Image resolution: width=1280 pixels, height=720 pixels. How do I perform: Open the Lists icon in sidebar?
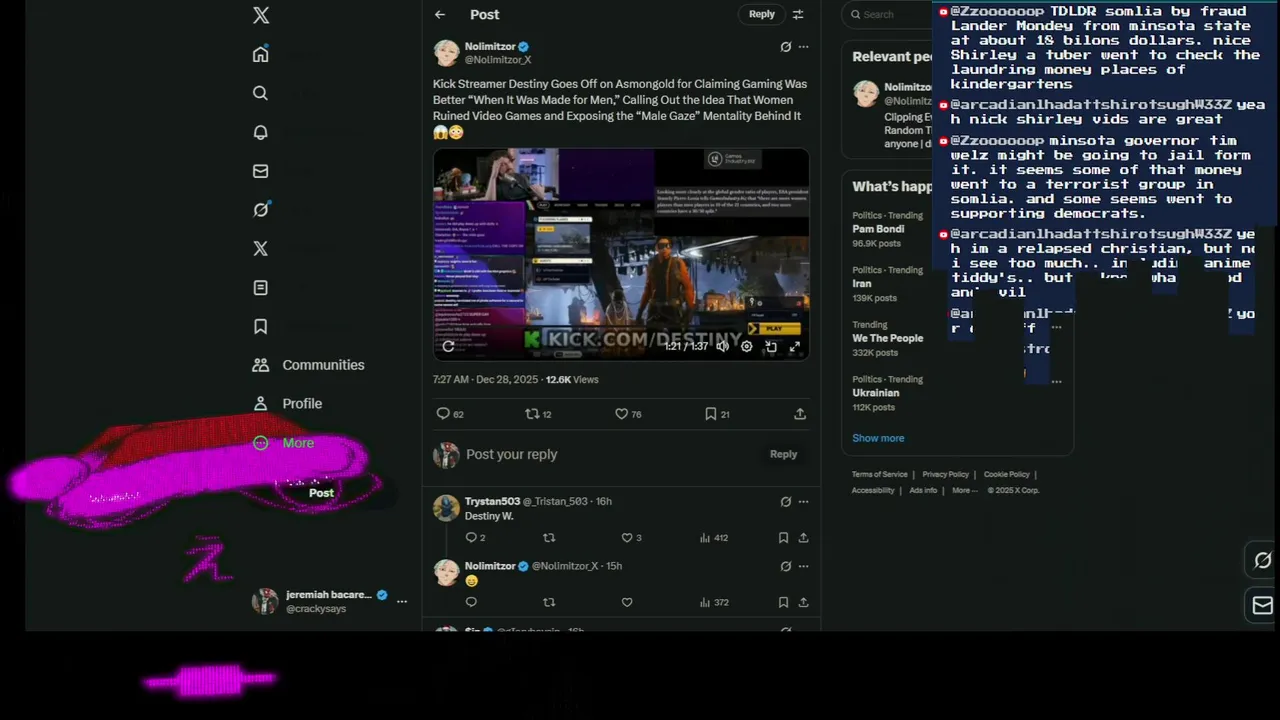pyautogui.click(x=261, y=287)
